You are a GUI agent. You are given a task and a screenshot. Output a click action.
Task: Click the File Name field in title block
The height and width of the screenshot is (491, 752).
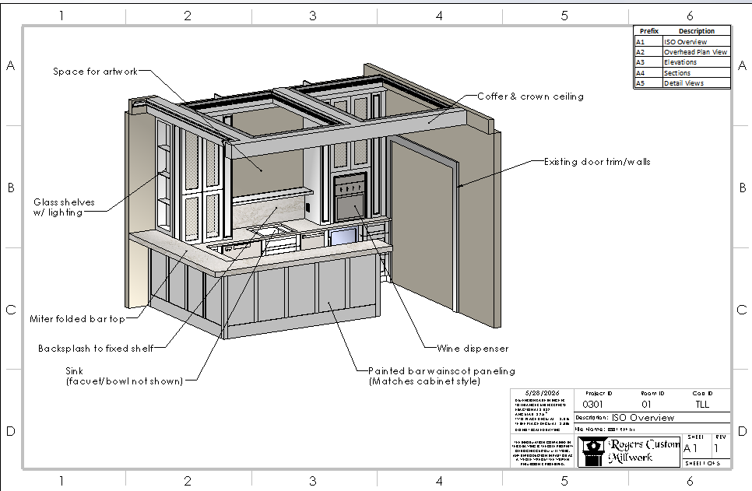pos(652,429)
